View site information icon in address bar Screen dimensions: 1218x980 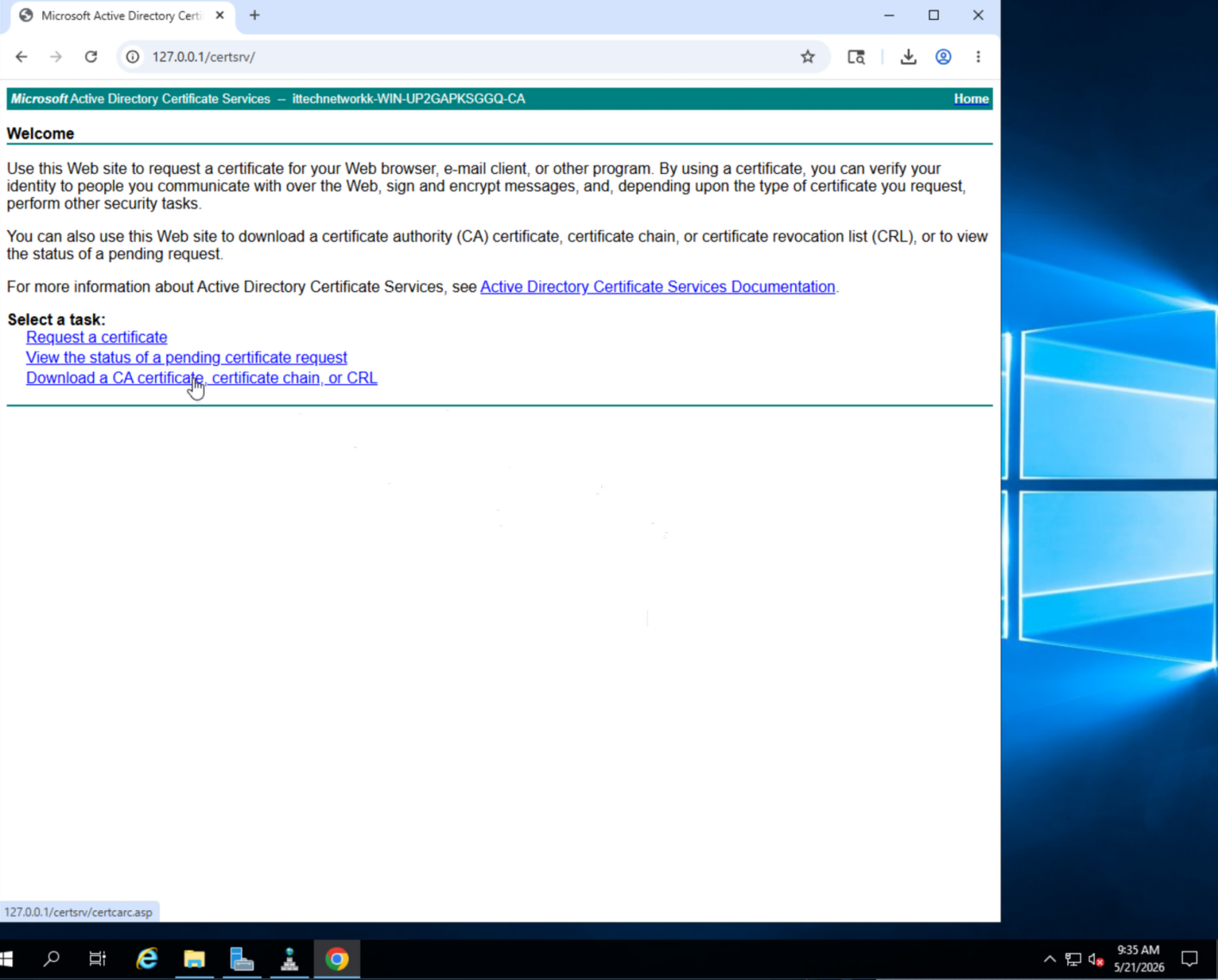(133, 57)
